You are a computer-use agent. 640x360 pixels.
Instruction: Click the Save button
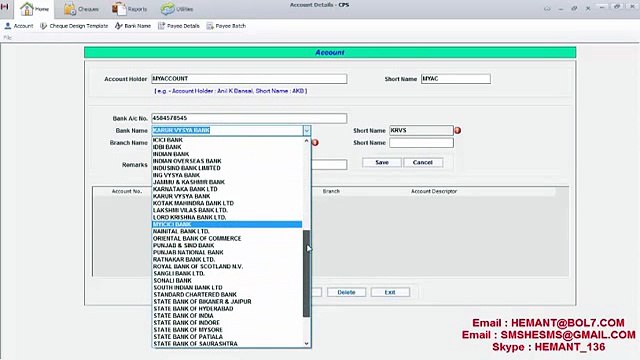pos(382,162)
